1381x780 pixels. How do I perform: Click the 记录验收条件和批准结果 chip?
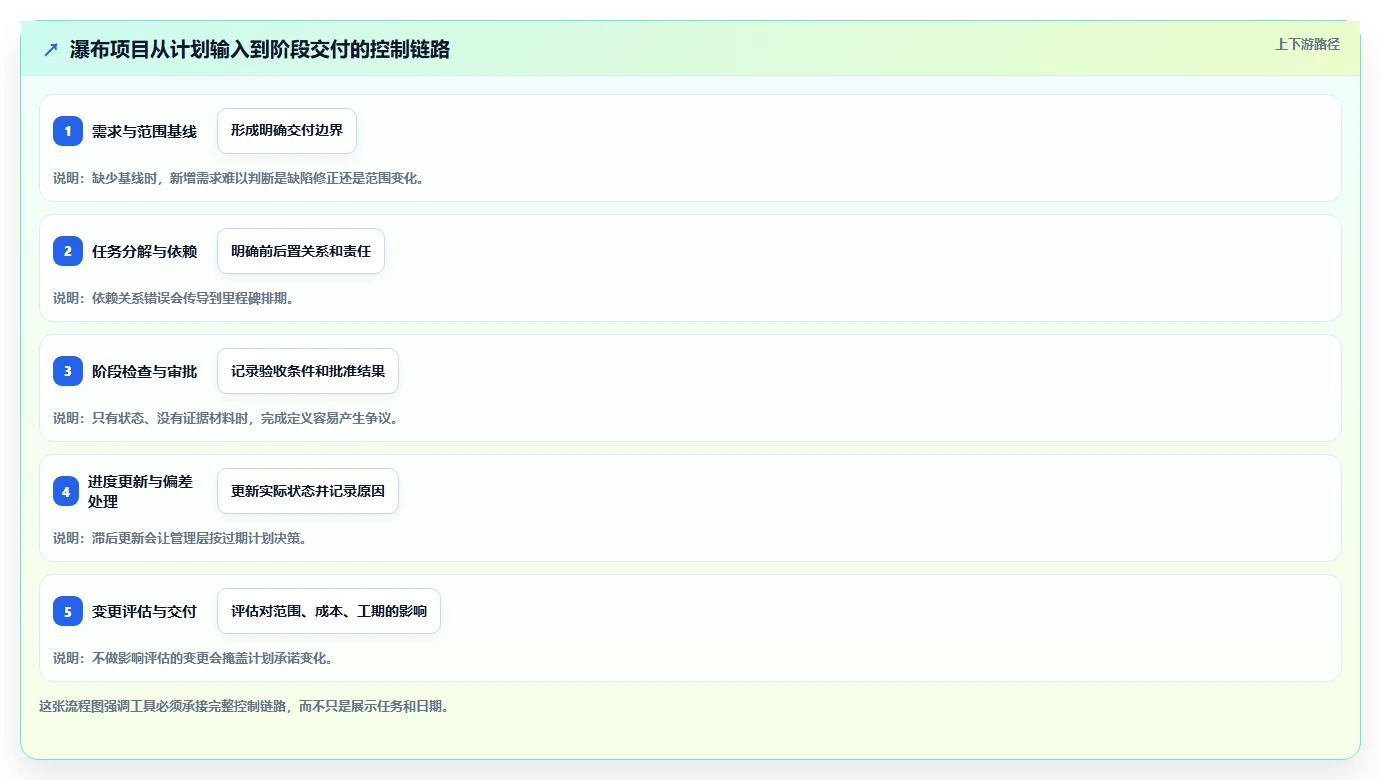(308, 371)
